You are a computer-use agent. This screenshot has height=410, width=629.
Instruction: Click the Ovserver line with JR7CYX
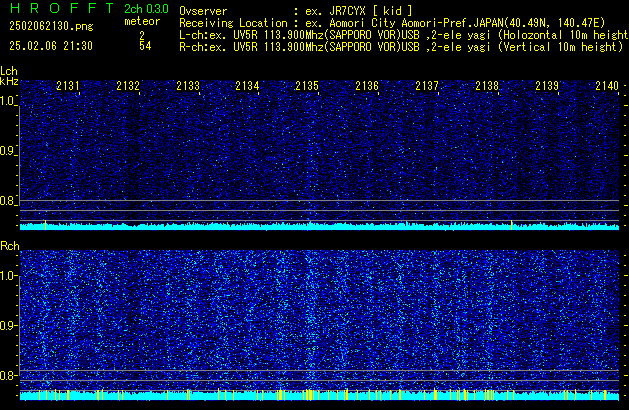[296, 11]
